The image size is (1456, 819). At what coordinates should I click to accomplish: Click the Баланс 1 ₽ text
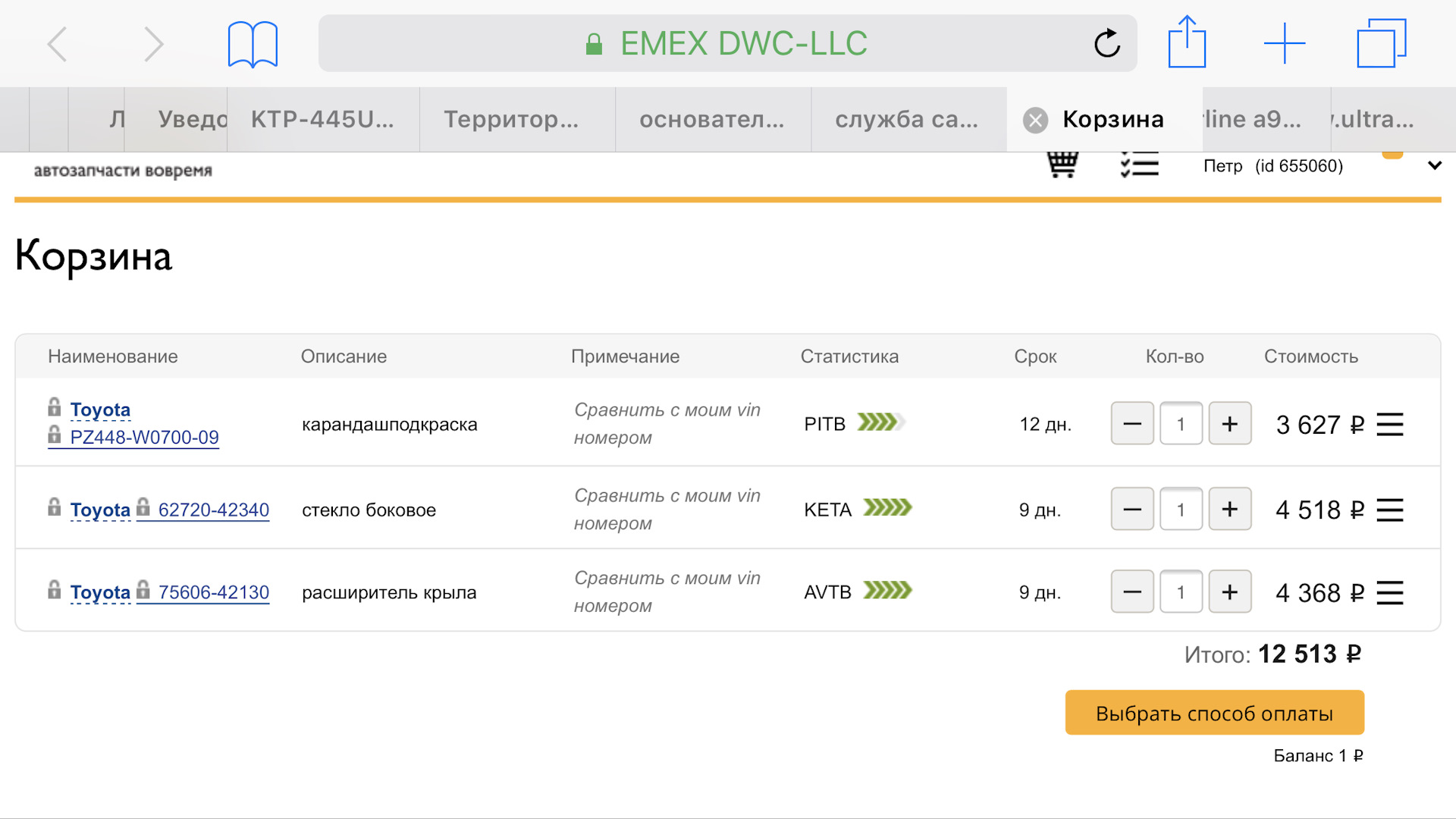(x=1318, y=756)
